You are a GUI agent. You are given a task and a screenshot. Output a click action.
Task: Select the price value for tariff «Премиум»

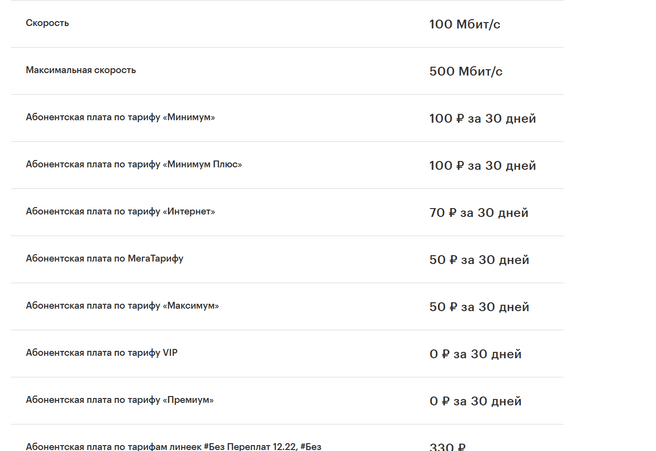pyautogui.click(x=475, y=401)
